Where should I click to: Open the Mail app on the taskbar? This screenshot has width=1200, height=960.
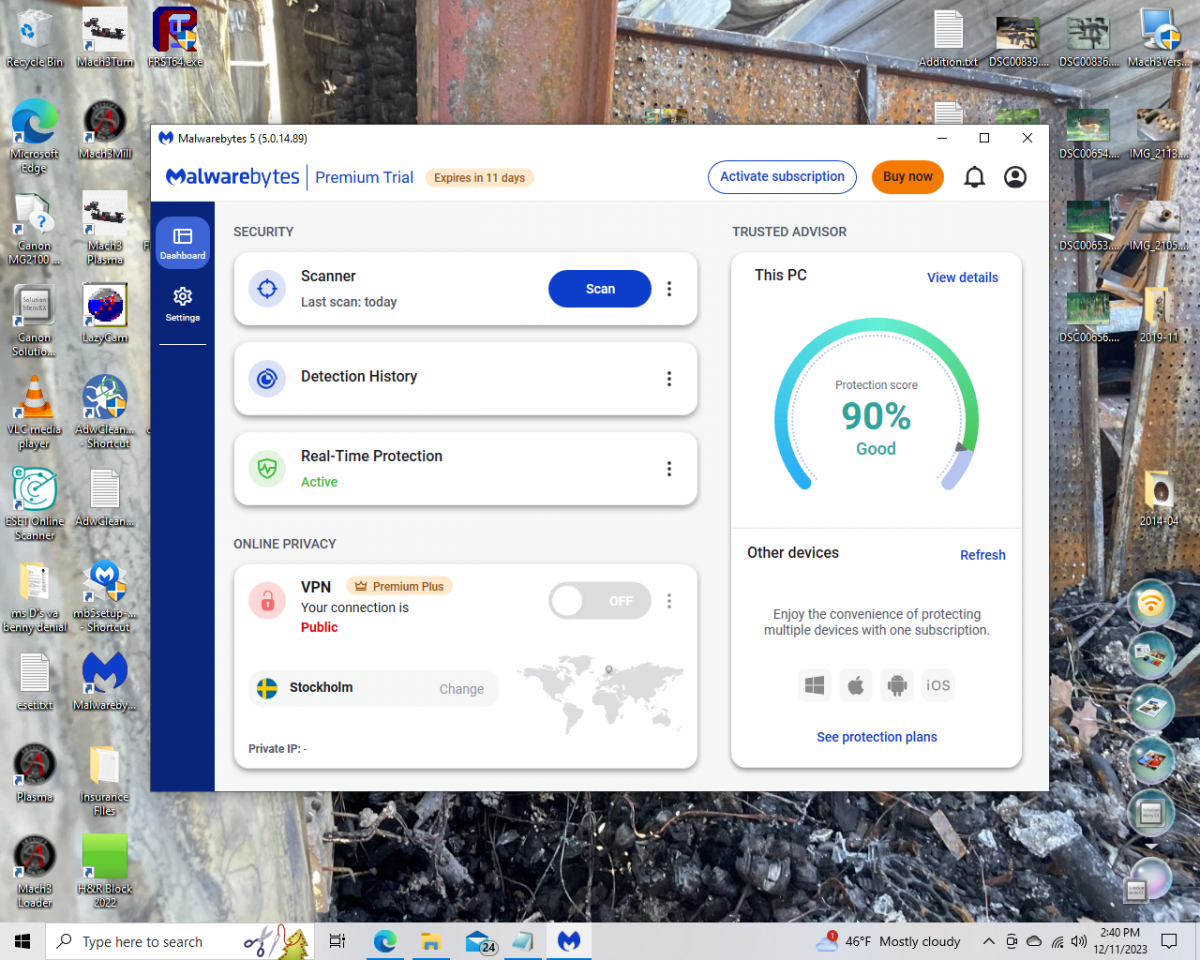click(x=480, y=941)
